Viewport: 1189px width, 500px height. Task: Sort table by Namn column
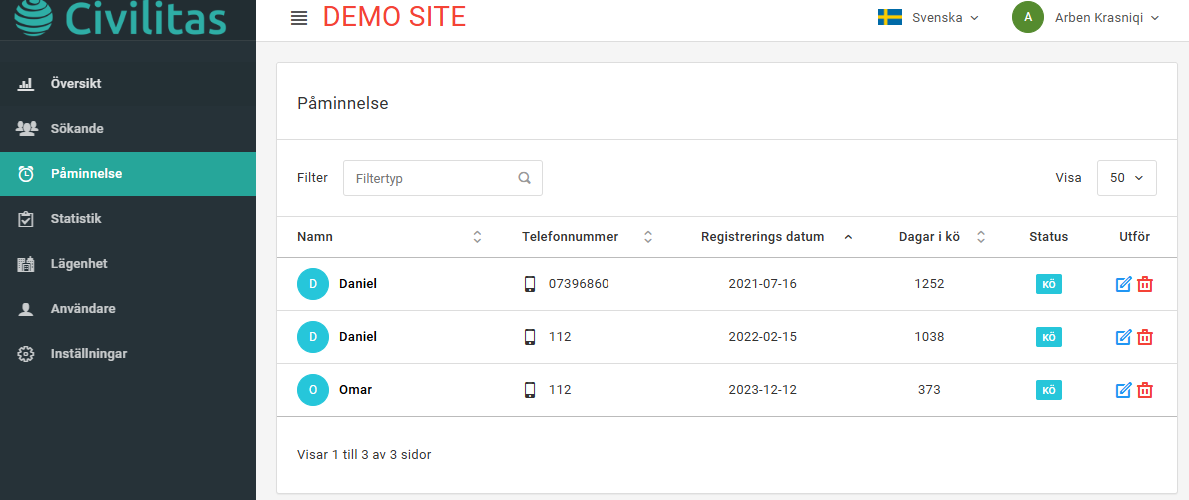pos(477,237)
